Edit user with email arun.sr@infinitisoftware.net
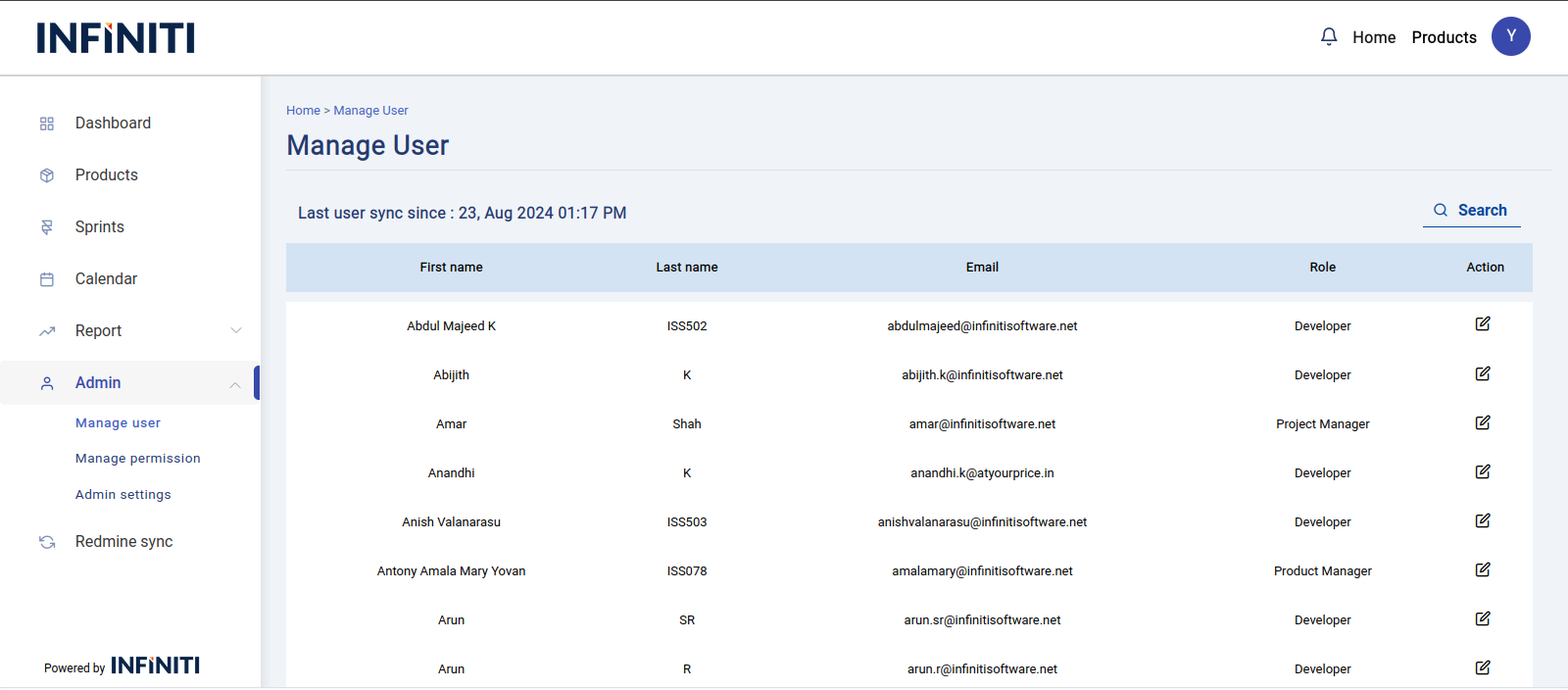The height and width of the screenshot is (690, 1568). [x=1483, y=618]
